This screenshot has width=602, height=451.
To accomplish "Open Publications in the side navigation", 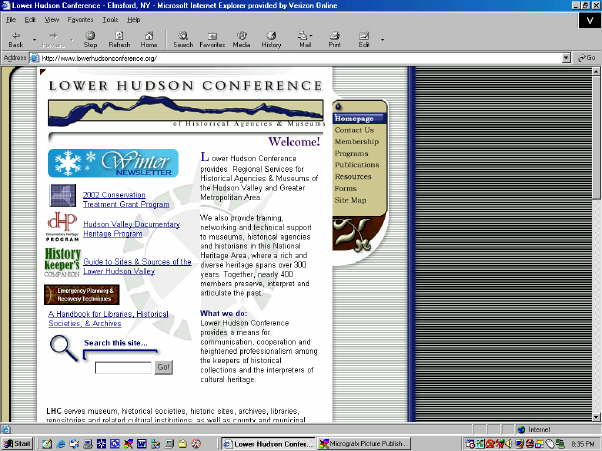I will [357, 165].
